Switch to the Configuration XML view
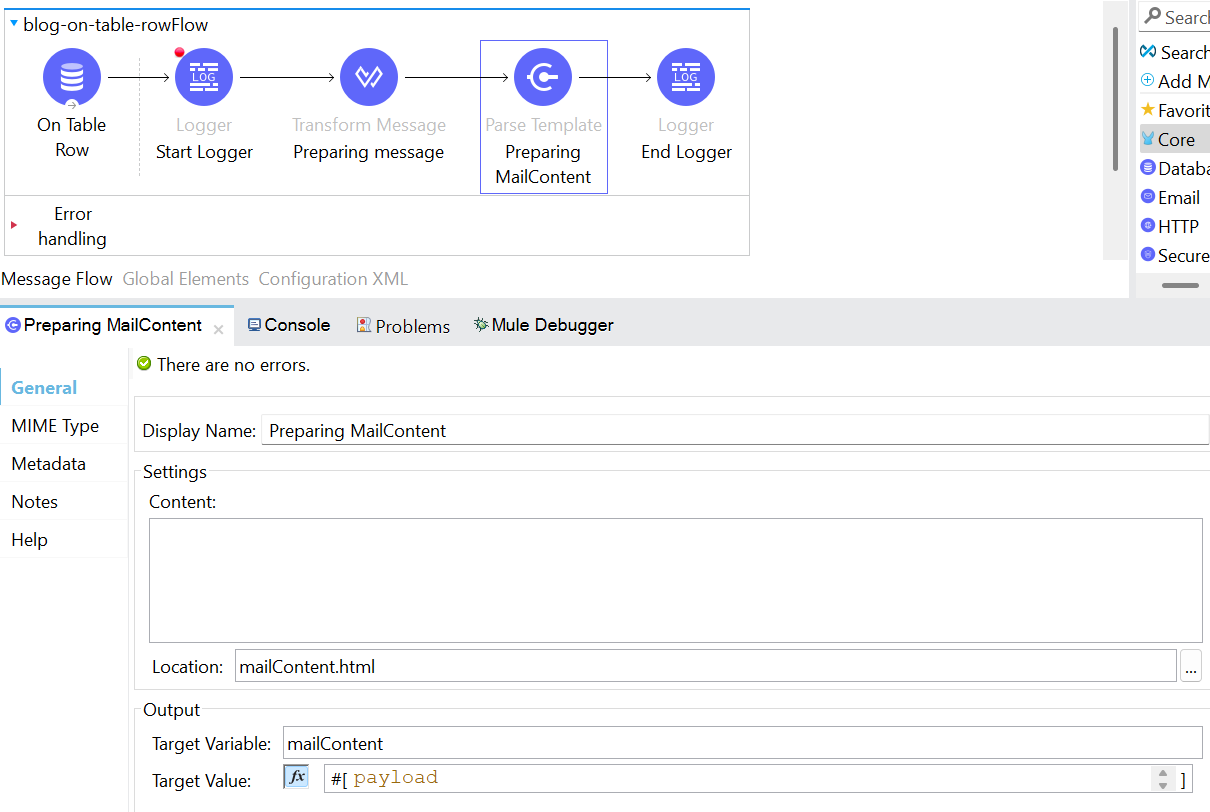The width and height of the screenshot is (1210, 812). 333,279
